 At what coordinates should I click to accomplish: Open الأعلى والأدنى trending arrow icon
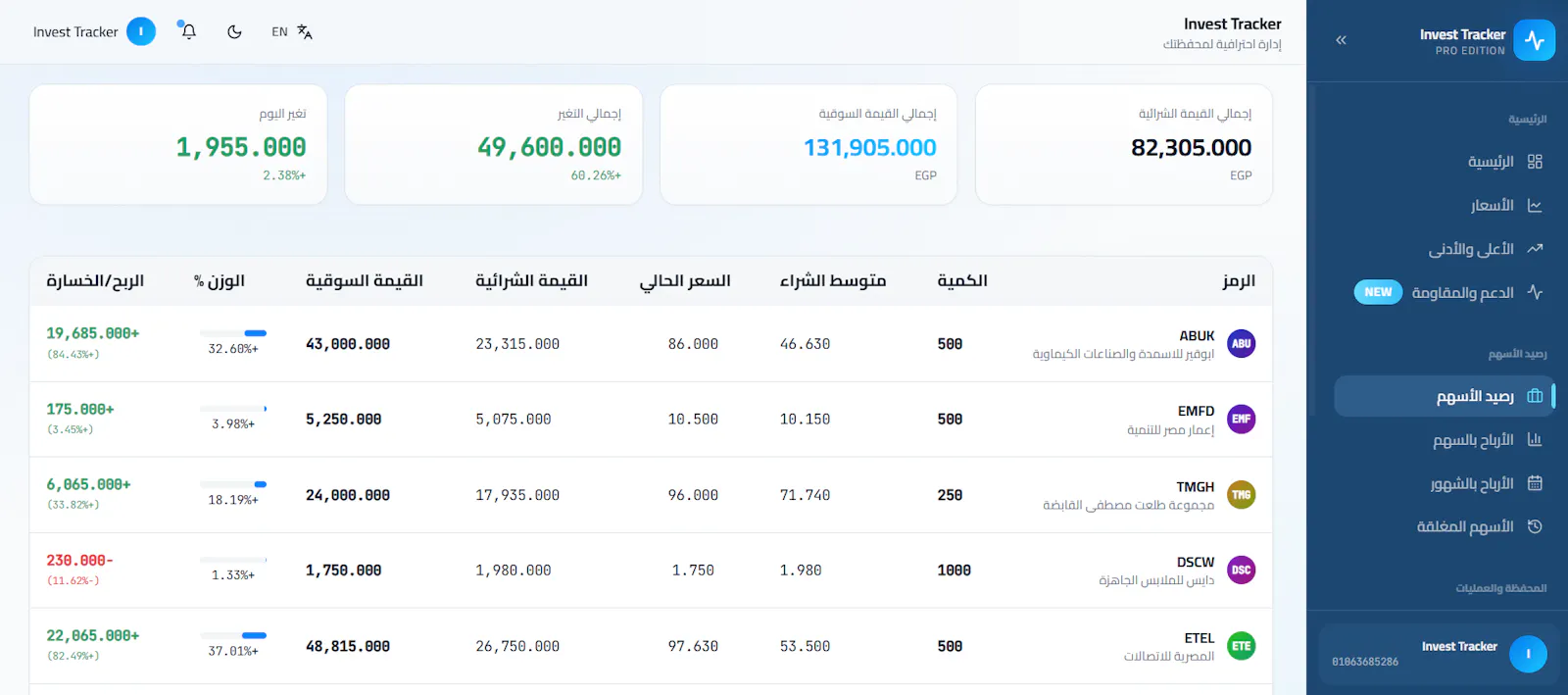point(1535,249)
